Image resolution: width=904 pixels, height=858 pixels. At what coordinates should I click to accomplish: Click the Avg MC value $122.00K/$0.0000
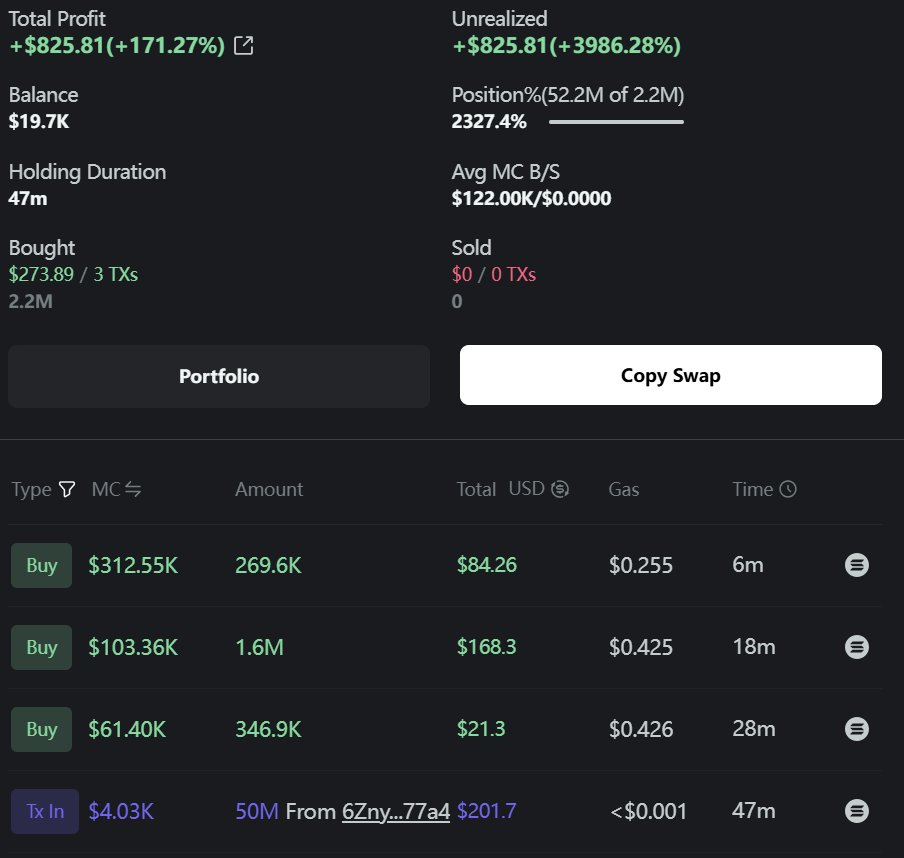tap(531, 198)
